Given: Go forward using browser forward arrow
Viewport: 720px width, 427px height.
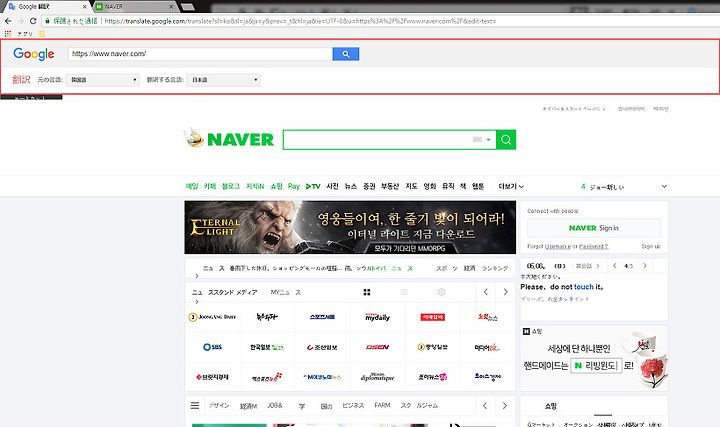Looking at the screenshot, I should (x=20, y=21).
